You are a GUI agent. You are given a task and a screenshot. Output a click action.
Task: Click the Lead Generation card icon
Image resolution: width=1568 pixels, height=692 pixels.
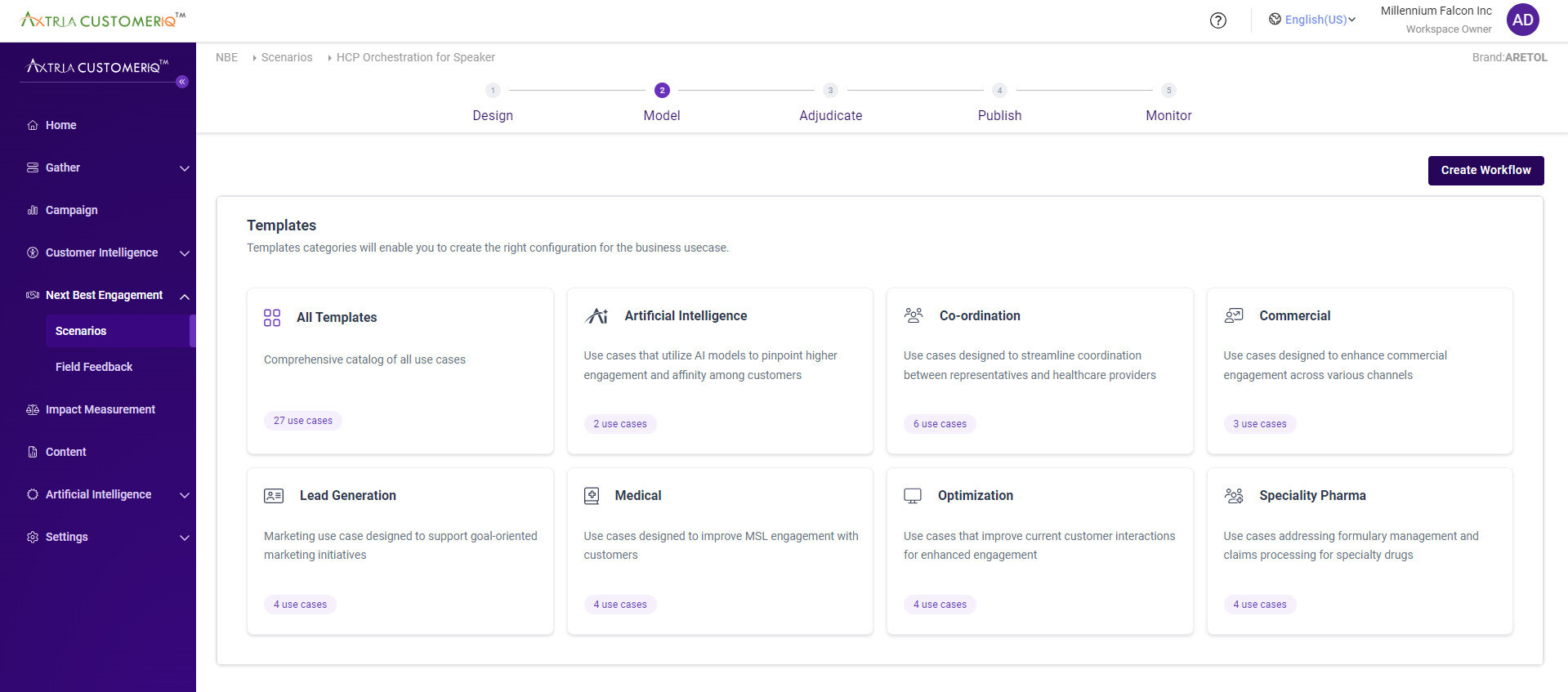pos(274,496)
